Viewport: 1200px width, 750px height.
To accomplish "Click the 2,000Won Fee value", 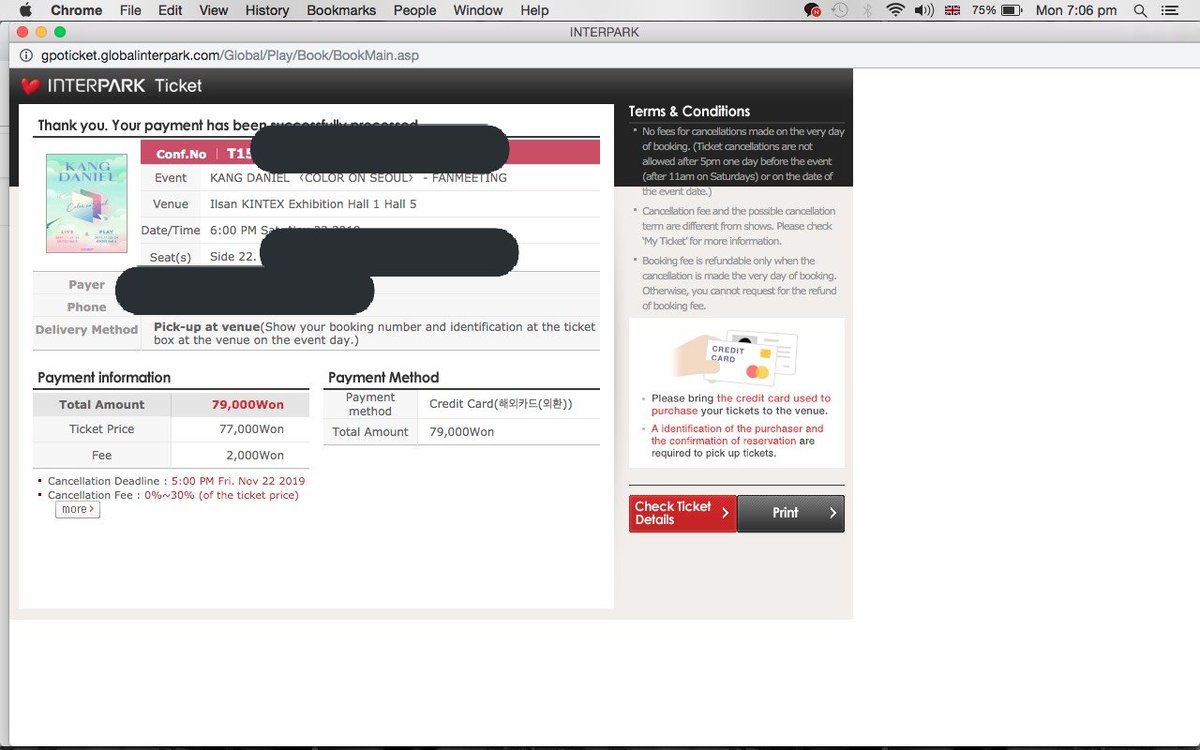I will 254,455.
